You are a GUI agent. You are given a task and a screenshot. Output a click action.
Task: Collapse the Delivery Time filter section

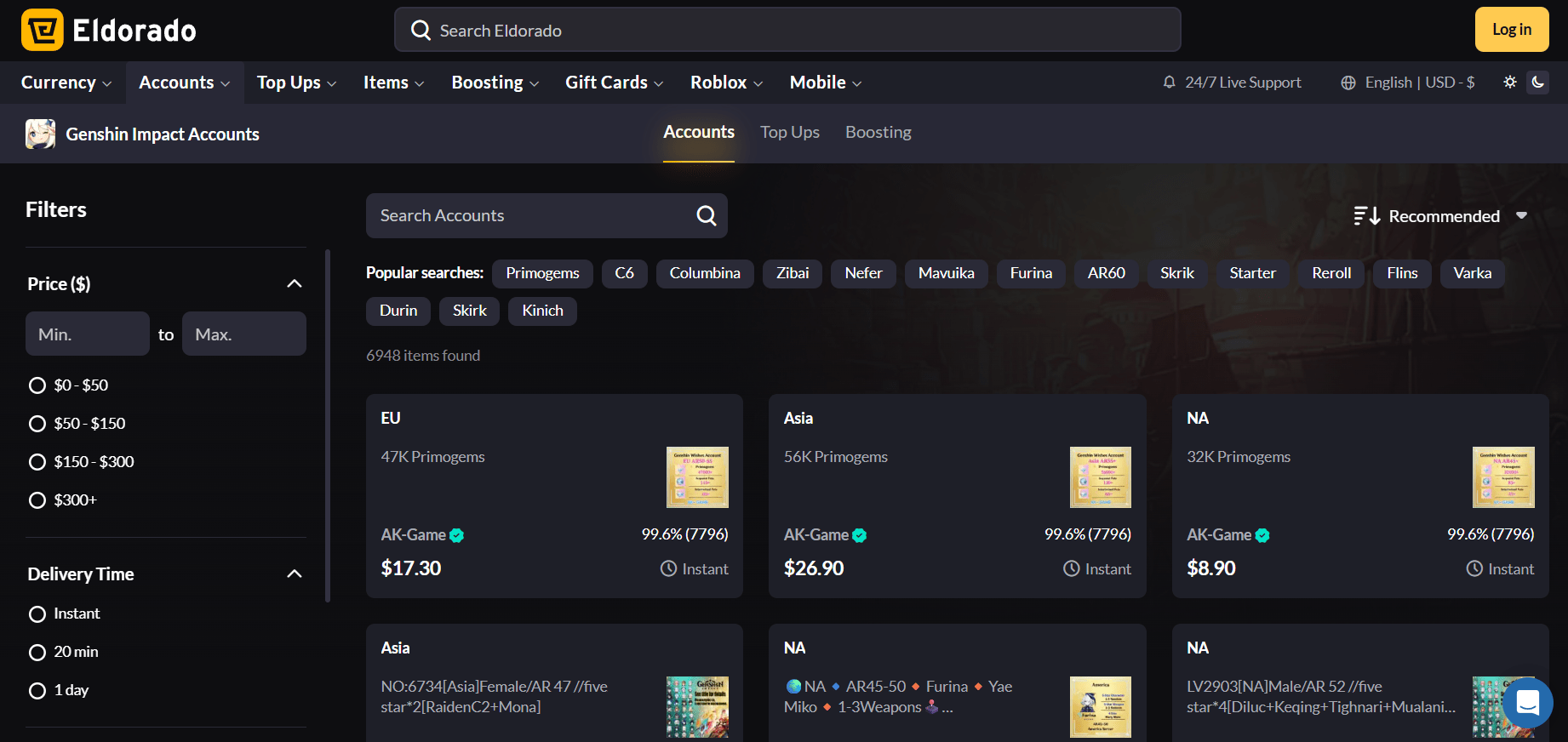pyautogui.click(x=295, y=574)
